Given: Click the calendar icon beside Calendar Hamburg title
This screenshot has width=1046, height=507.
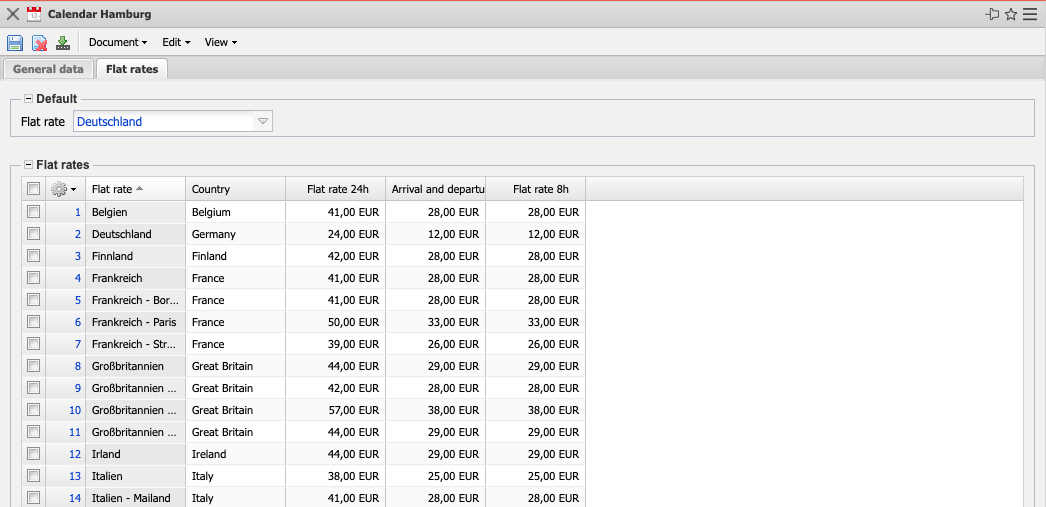Looking at the screenshot, I should tap(34, 14).
